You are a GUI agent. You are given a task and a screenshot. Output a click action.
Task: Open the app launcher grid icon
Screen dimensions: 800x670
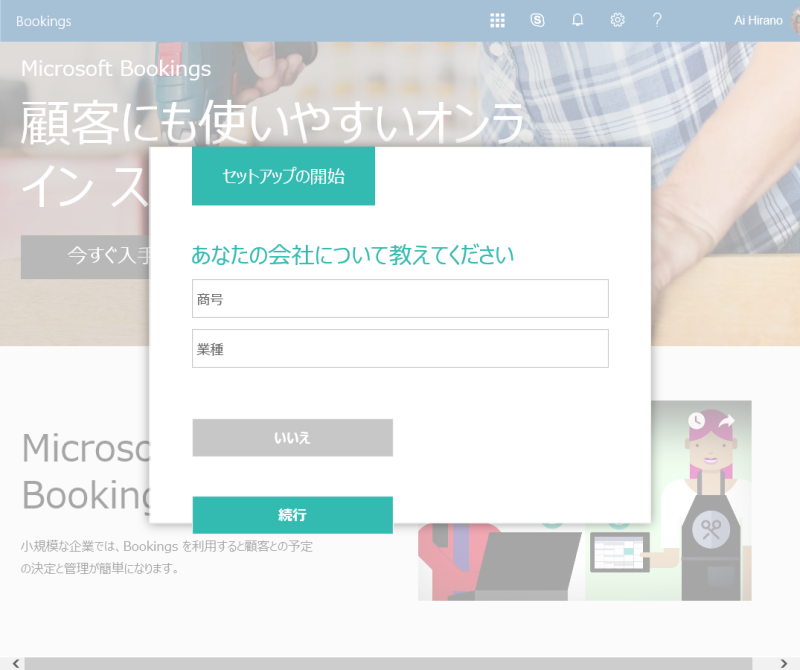[497, 20]
